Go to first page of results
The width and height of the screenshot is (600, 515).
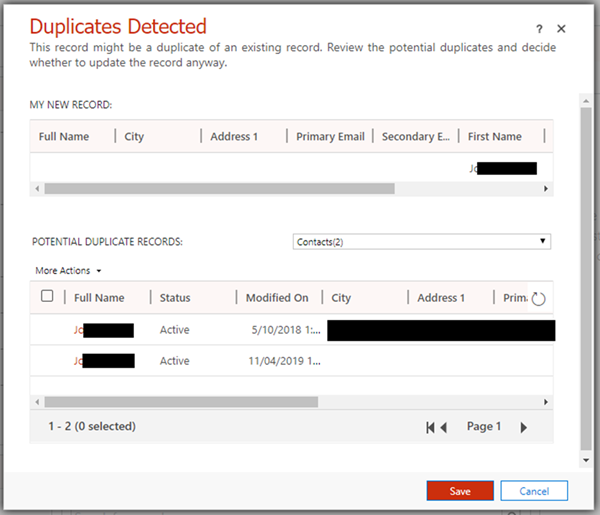point(431,427)
